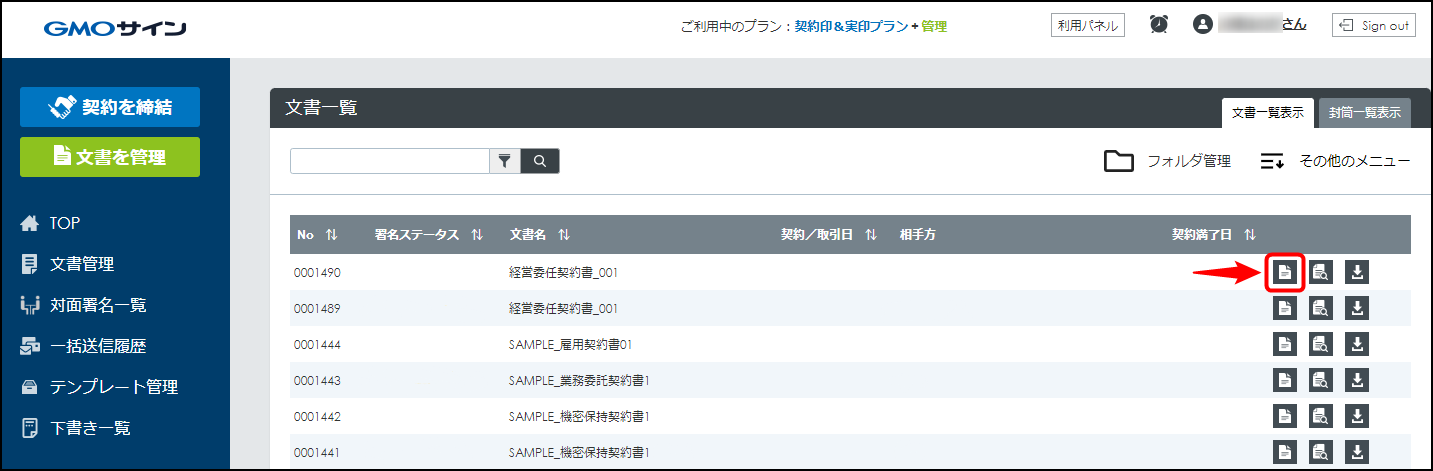Switch to 封筒一覧表示 tab

(x=1364, y=113)
